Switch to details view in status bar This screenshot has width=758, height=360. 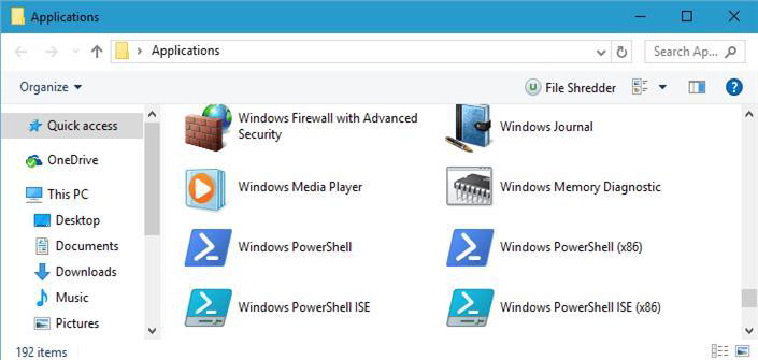click(720, 351)
